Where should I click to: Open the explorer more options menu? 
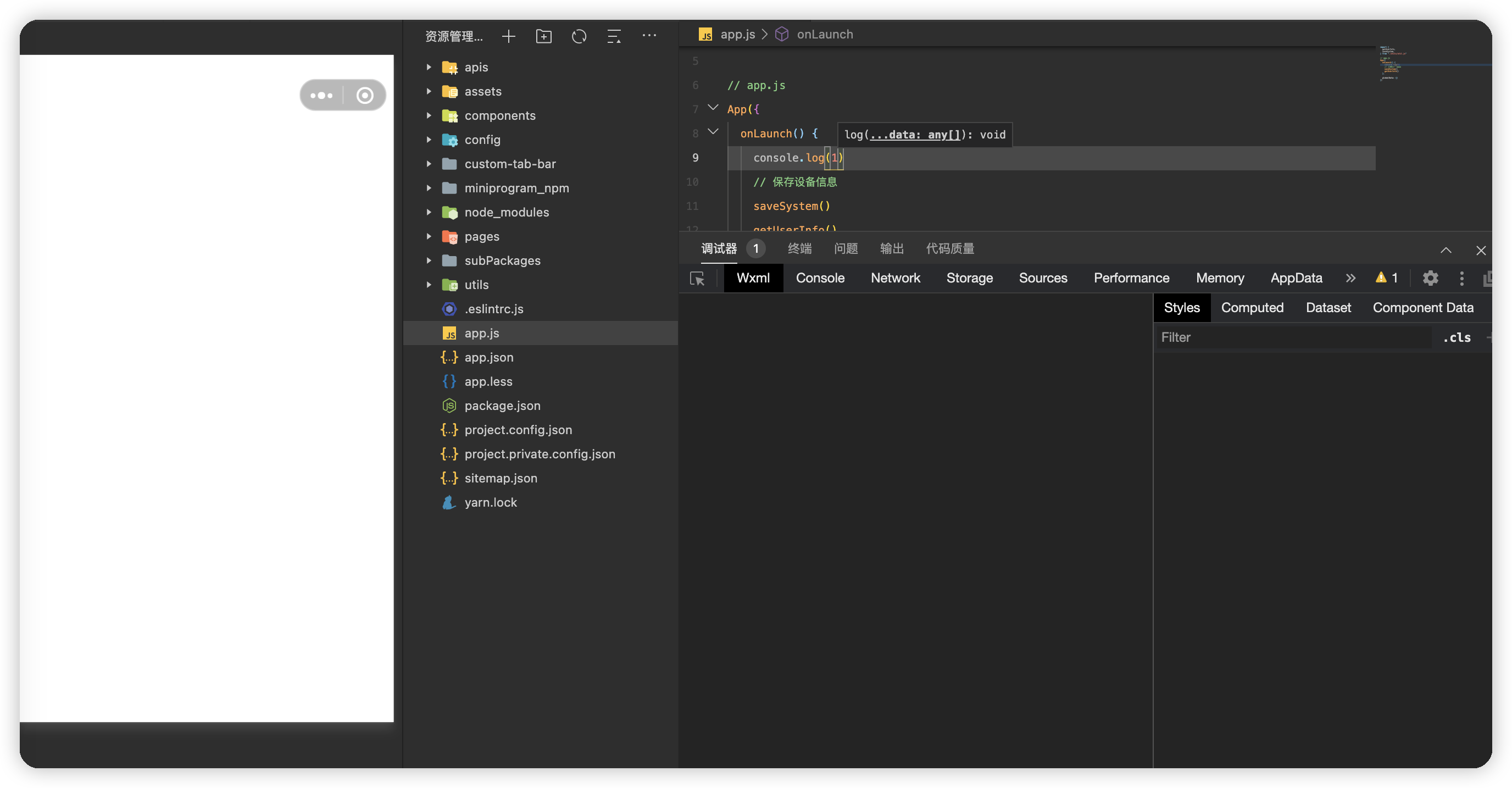pyautogui.click(x=649, y=35)
